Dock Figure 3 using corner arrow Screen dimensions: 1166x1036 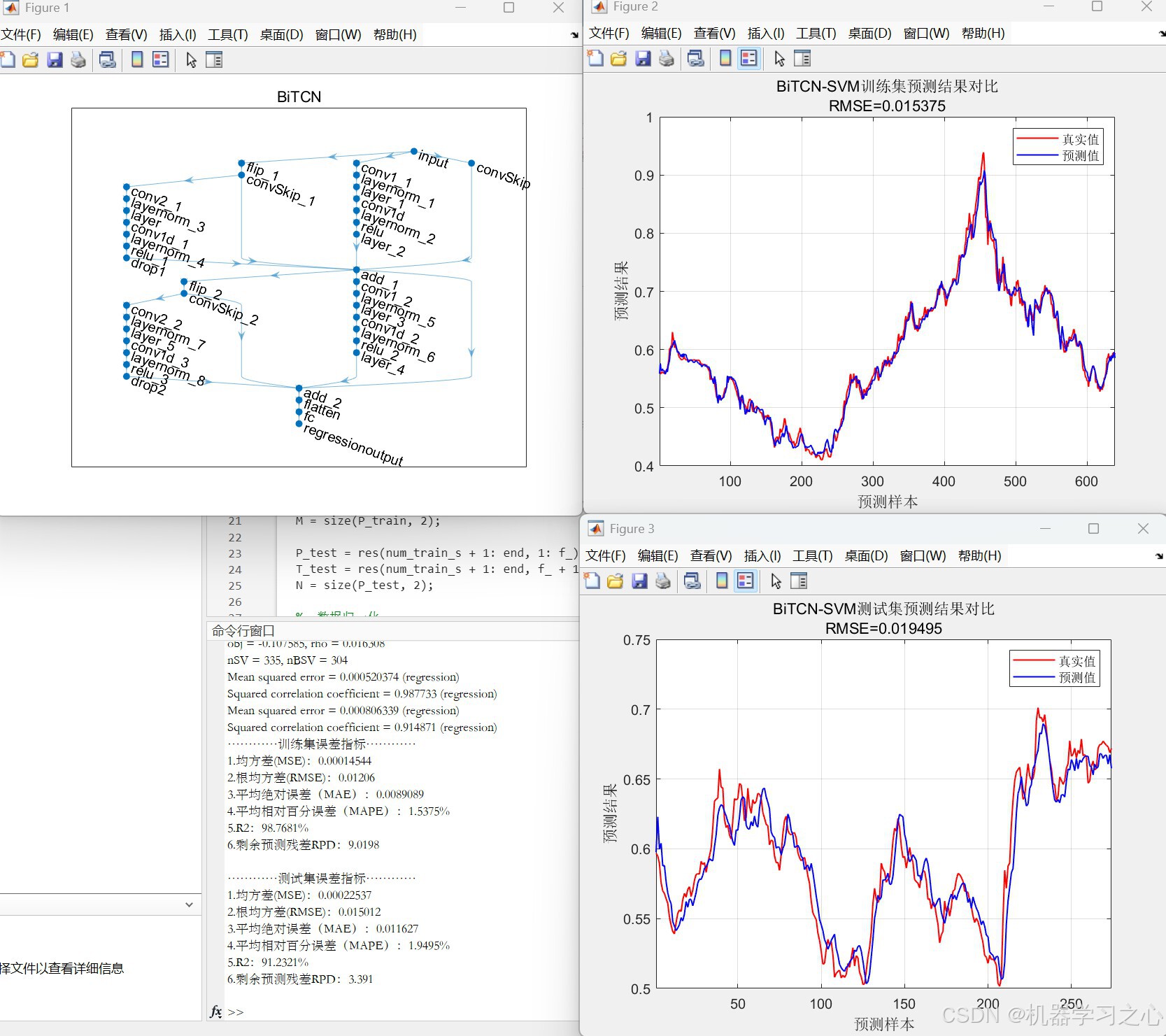1159,556
